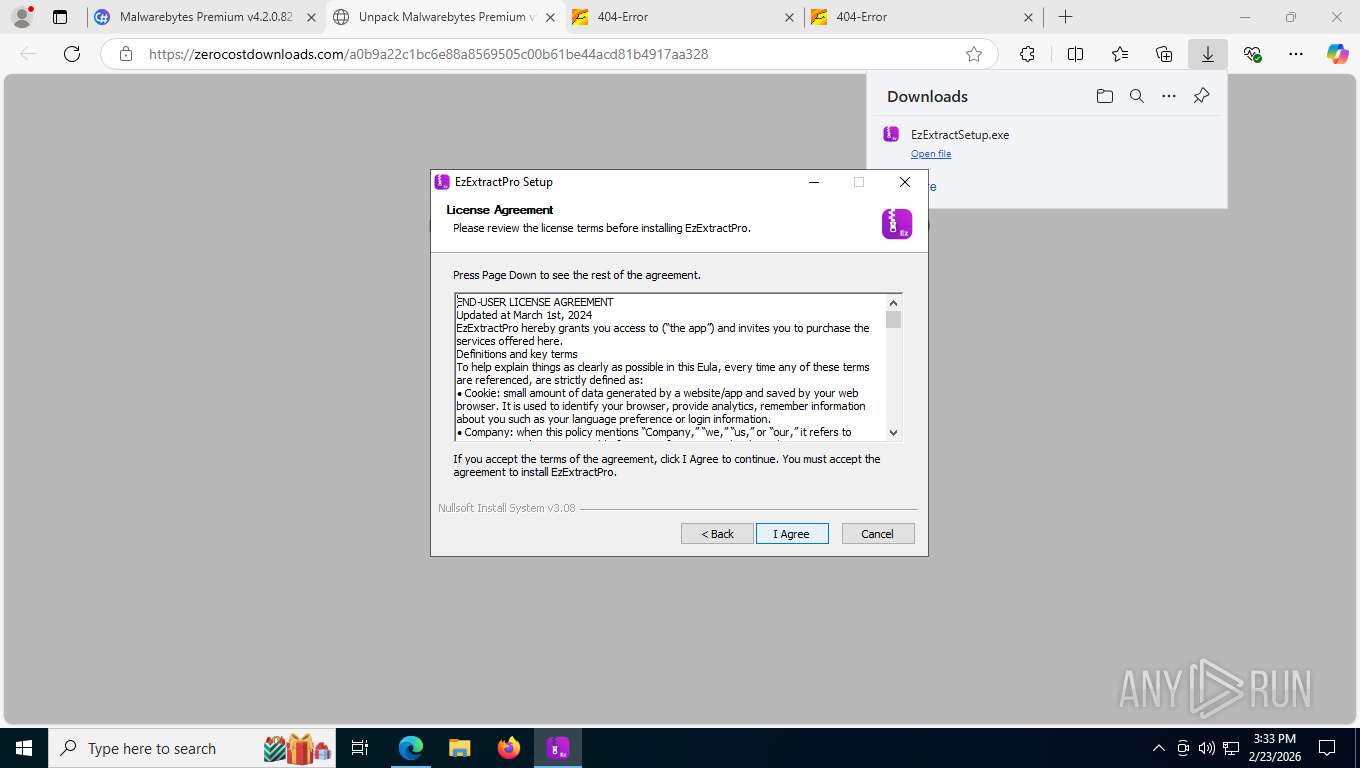The image size is (1360, 768).
Task: Launch Copilot from the toolbar
Action: click(1338, 54)
